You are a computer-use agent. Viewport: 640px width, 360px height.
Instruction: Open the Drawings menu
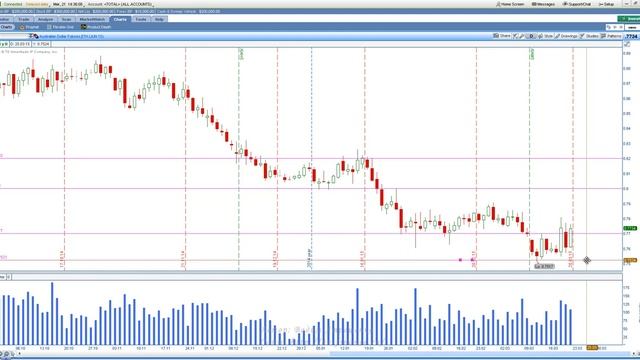[x=566, y=36]
